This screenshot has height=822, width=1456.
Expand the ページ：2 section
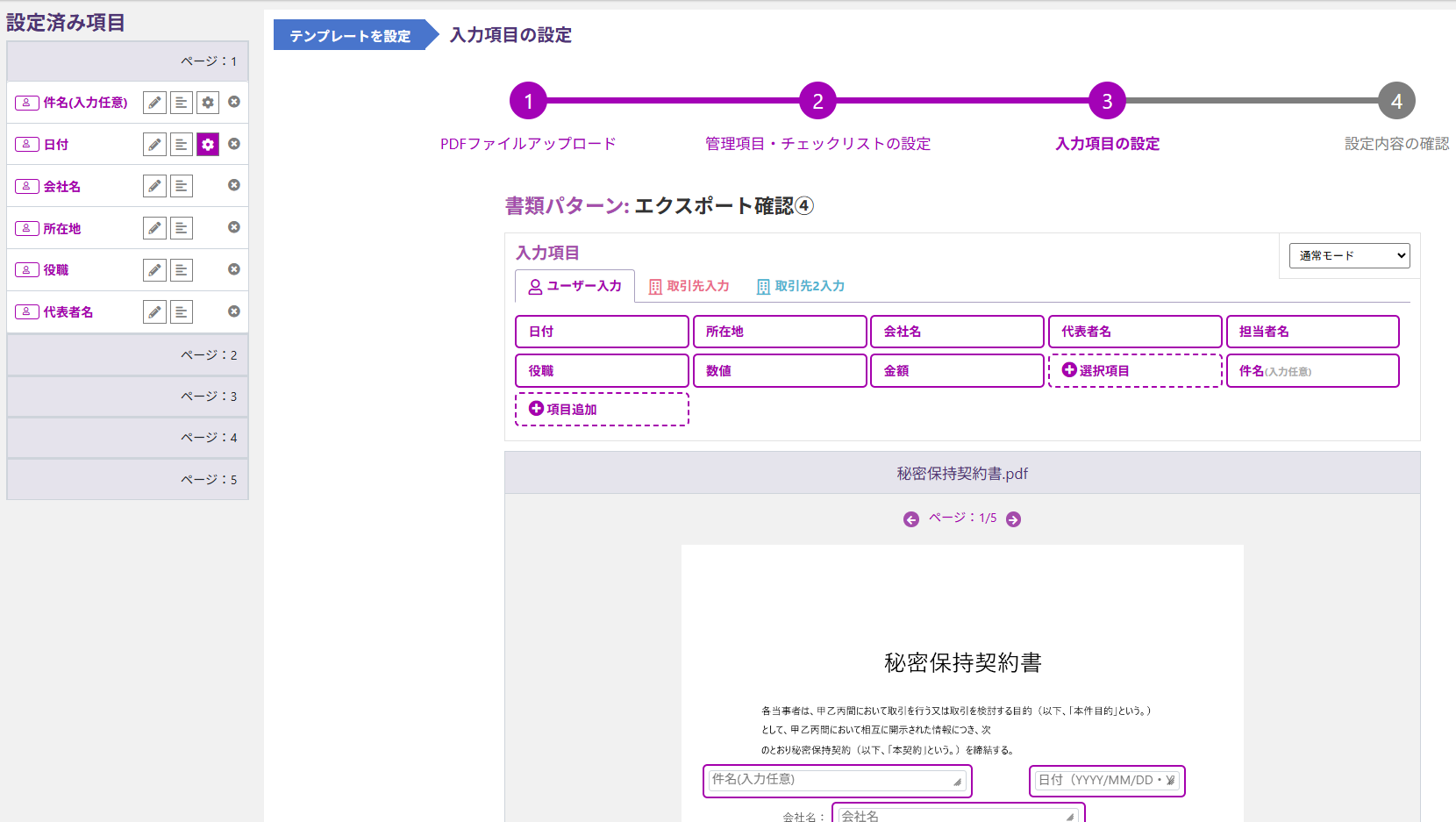pos(127,355)
